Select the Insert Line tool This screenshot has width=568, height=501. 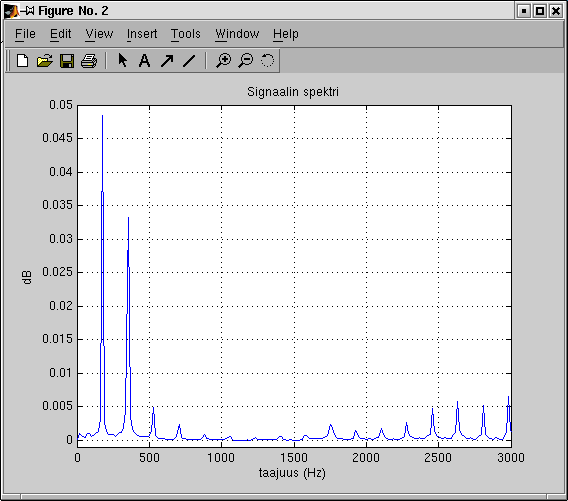pos(189,60)
